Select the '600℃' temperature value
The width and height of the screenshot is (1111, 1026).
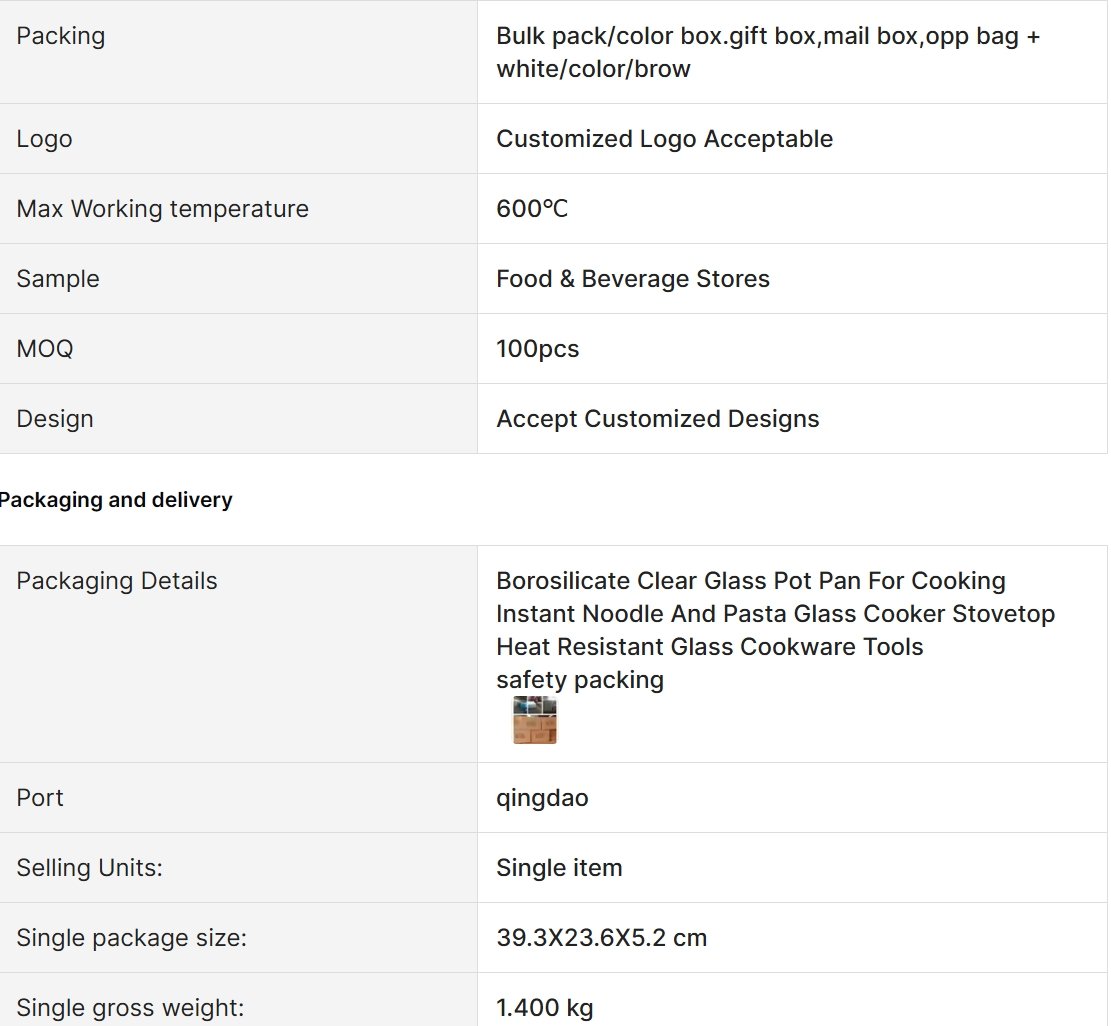click(532, 209)
